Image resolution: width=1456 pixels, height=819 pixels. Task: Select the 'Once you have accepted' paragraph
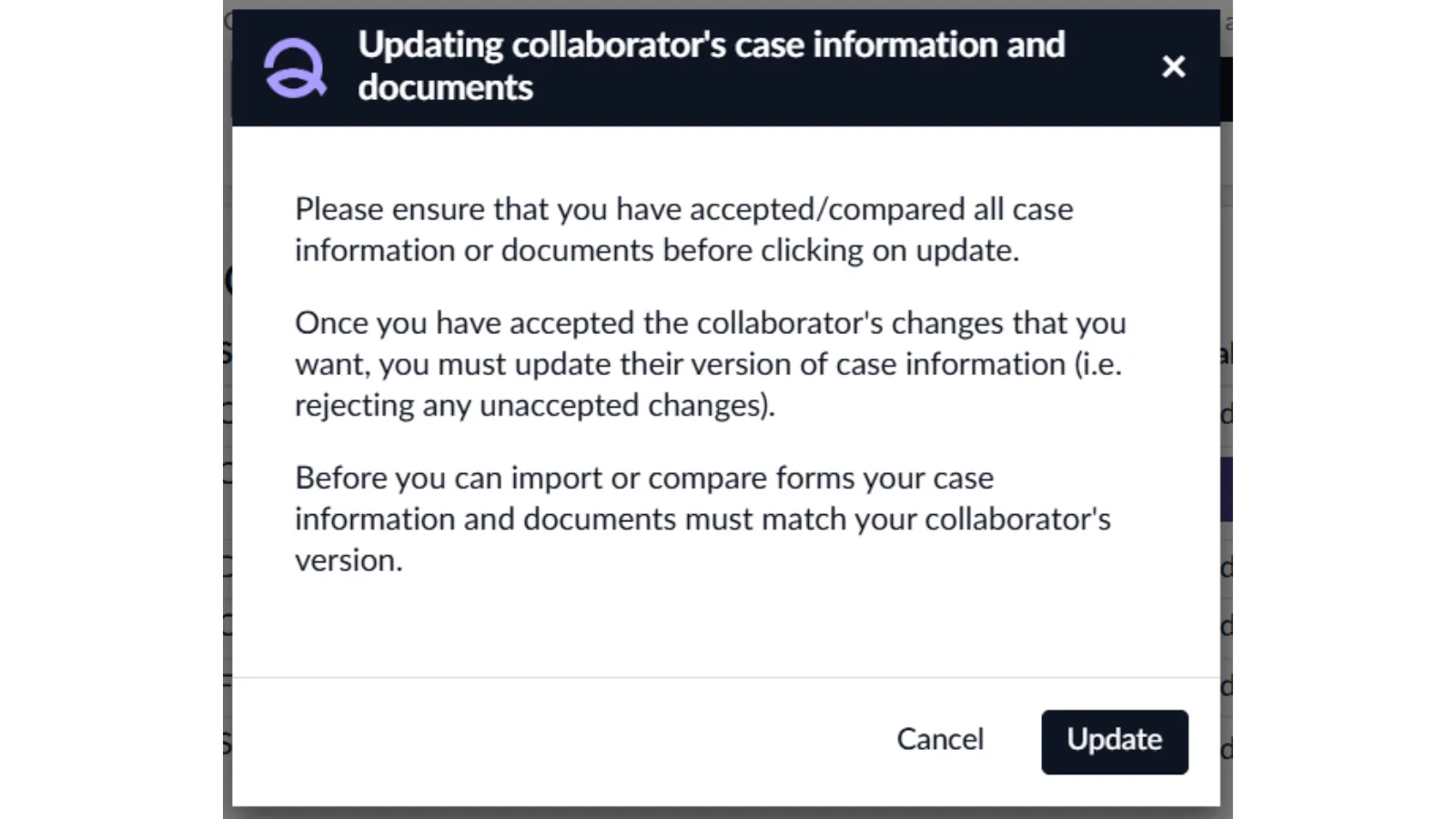click(710, 364)
